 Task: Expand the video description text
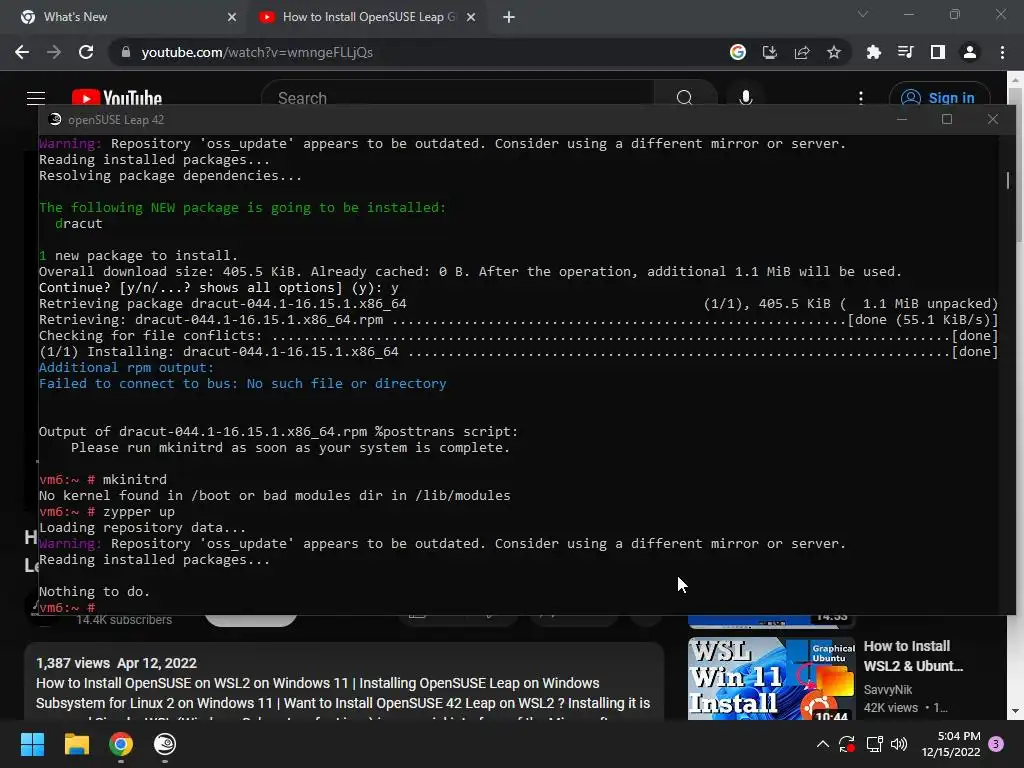pos(343,693)
